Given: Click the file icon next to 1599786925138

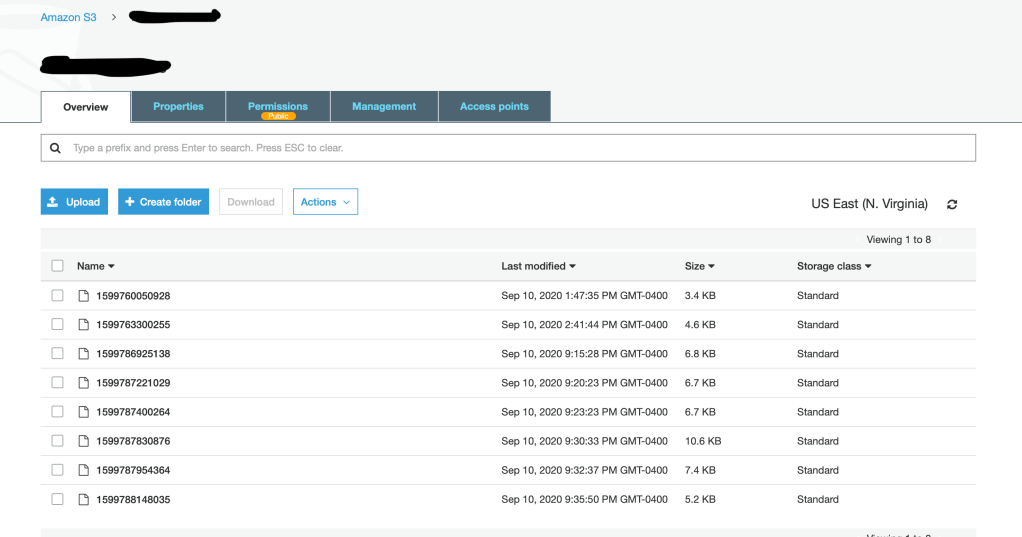Looking at the screenshot, I should [x=83, y=354].
